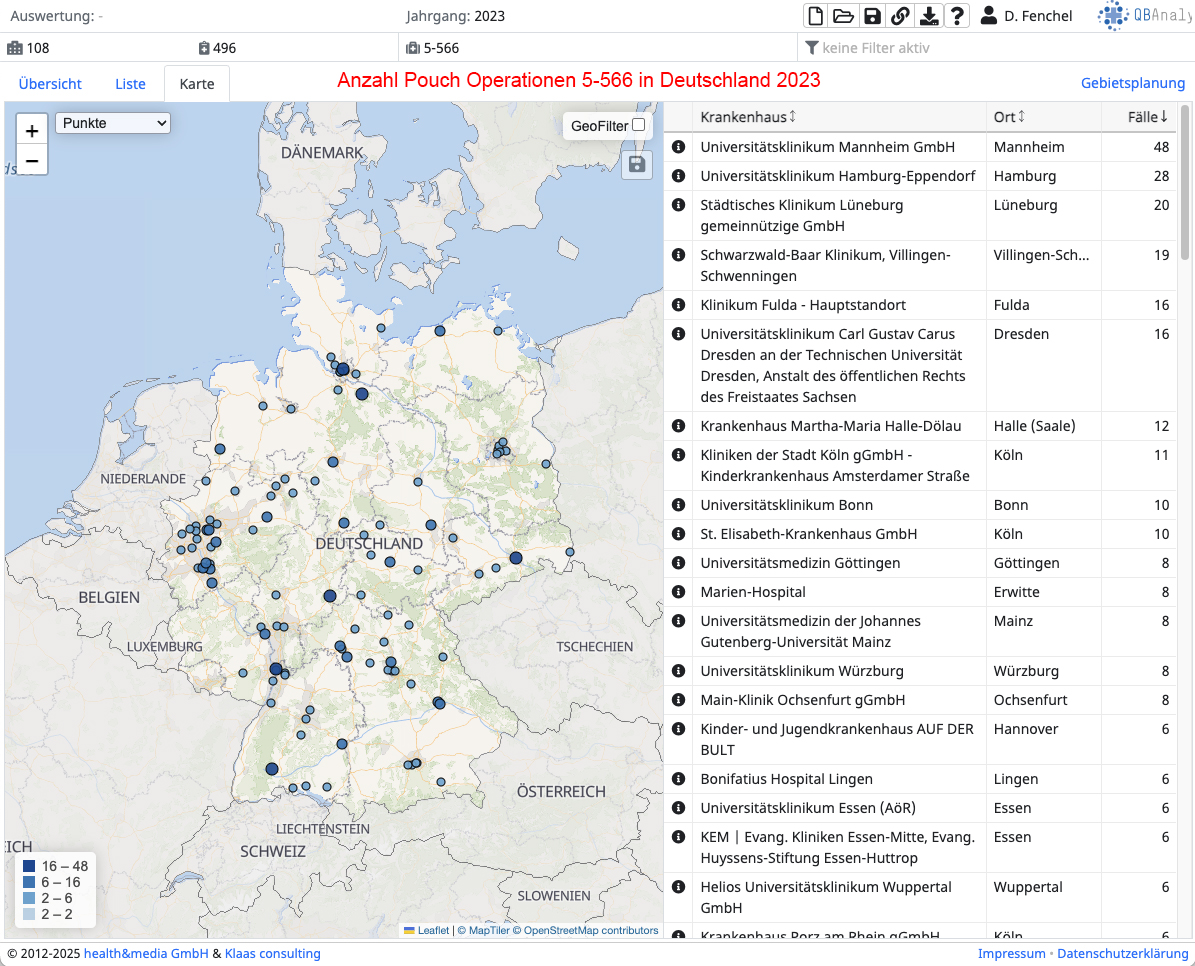Show info for Universitätsklinikum Hamburg-Eppendorf
1195x966 pixels.
click(678, 176)
